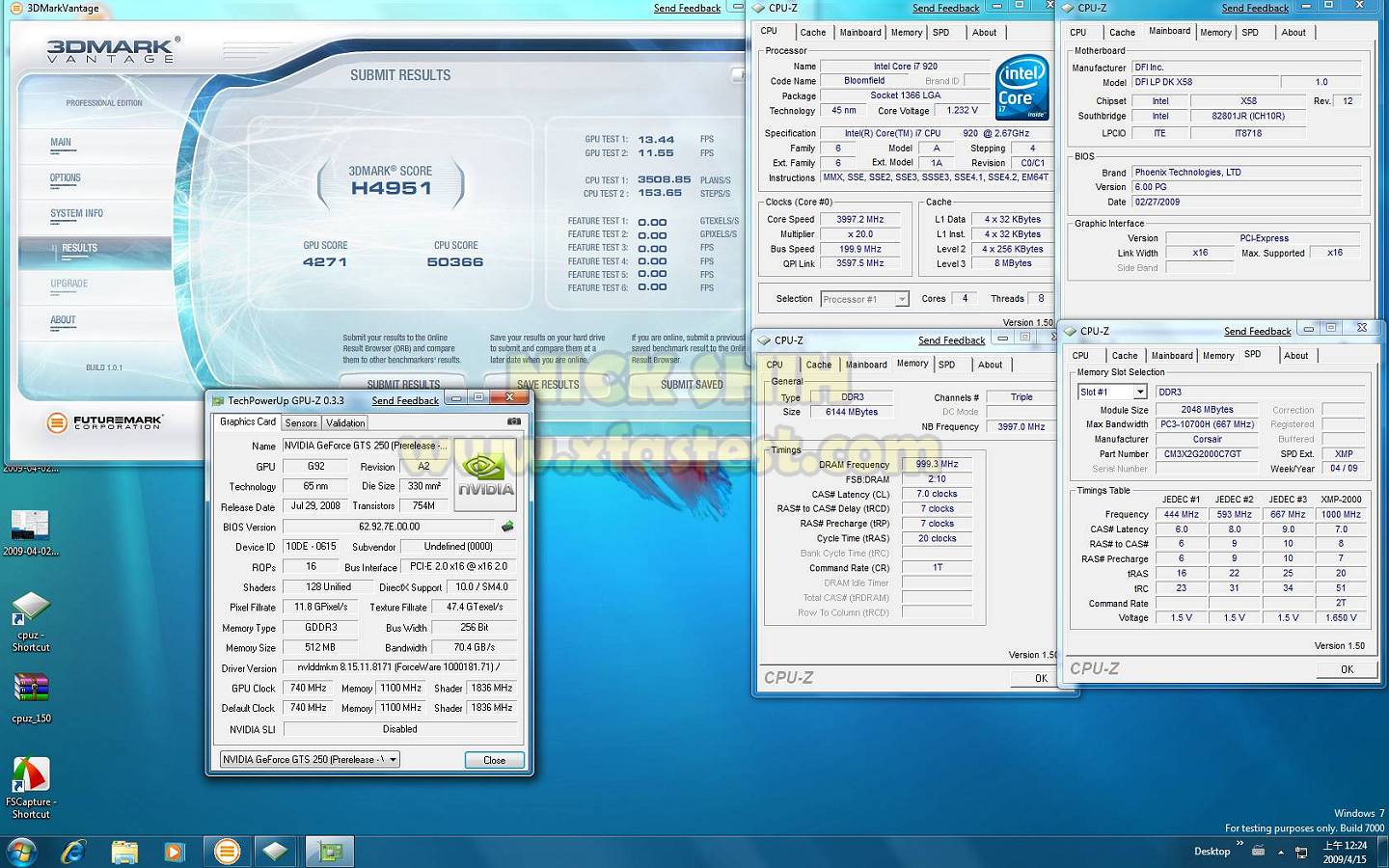Screen dimensions: 1389x868
Task: Click Close button in GPU-Z
Action: 494,760
